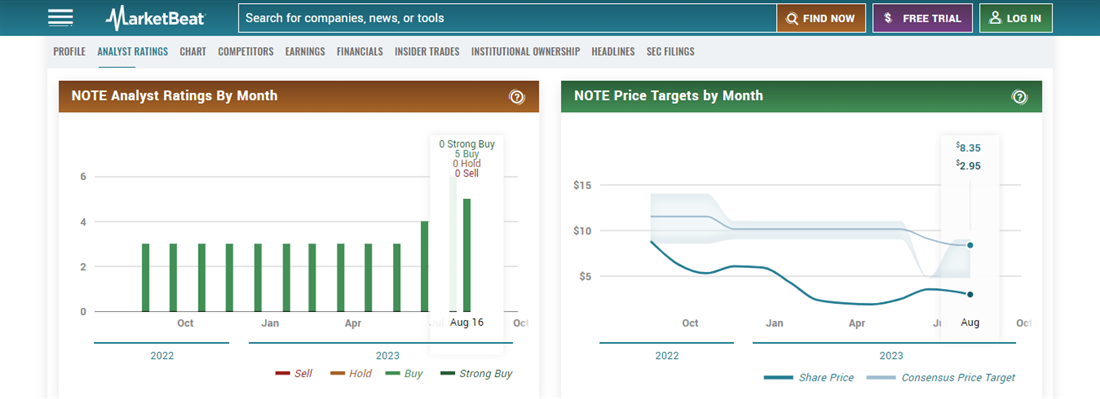Screen dimensions: 1100x399
Task: Click help icon on Analyst Ratings panel
Action: [x=517, y=97]
